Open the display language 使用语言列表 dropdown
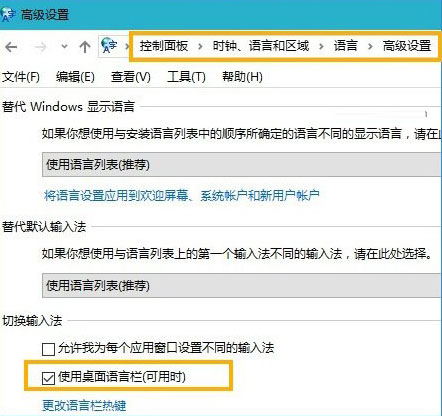Image resolution: width=442 pixels, height=416 pixels. 242,164
